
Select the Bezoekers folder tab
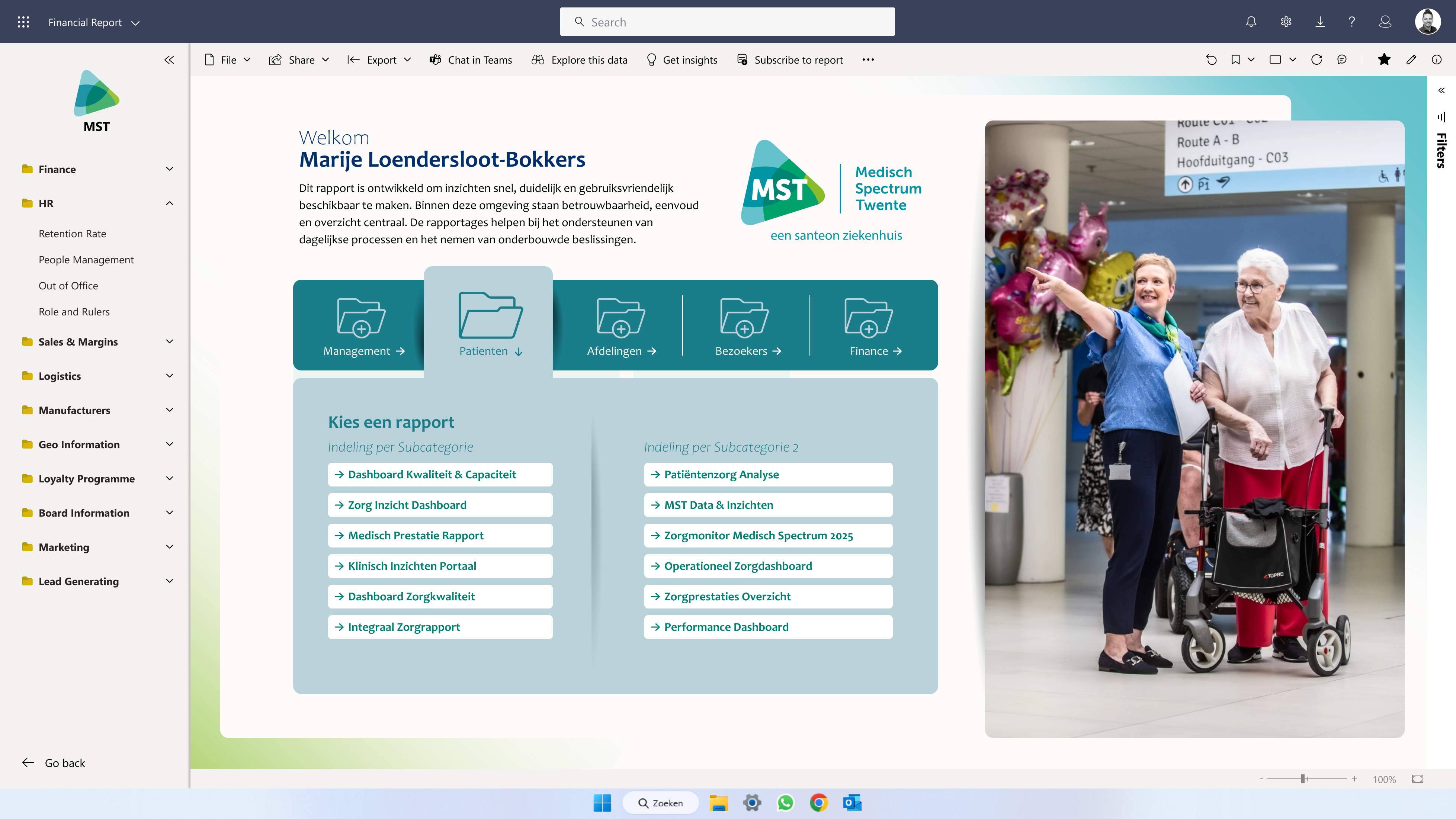coord(748,327)
